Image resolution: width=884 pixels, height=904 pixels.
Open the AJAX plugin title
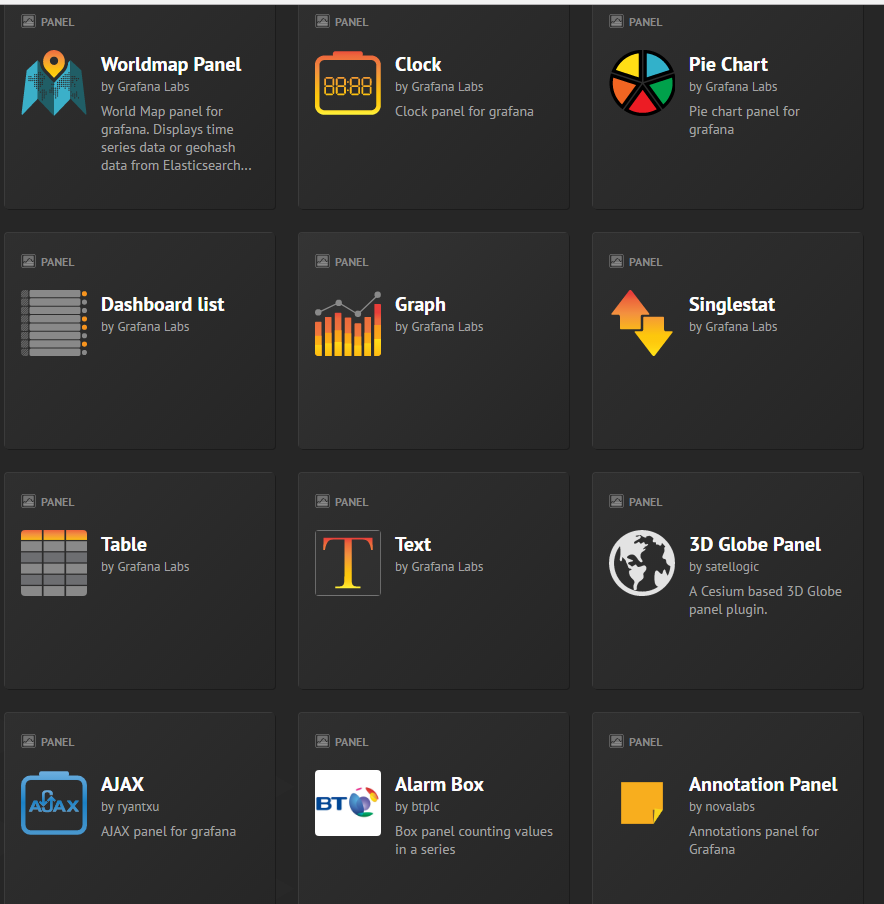pos(123,784)
